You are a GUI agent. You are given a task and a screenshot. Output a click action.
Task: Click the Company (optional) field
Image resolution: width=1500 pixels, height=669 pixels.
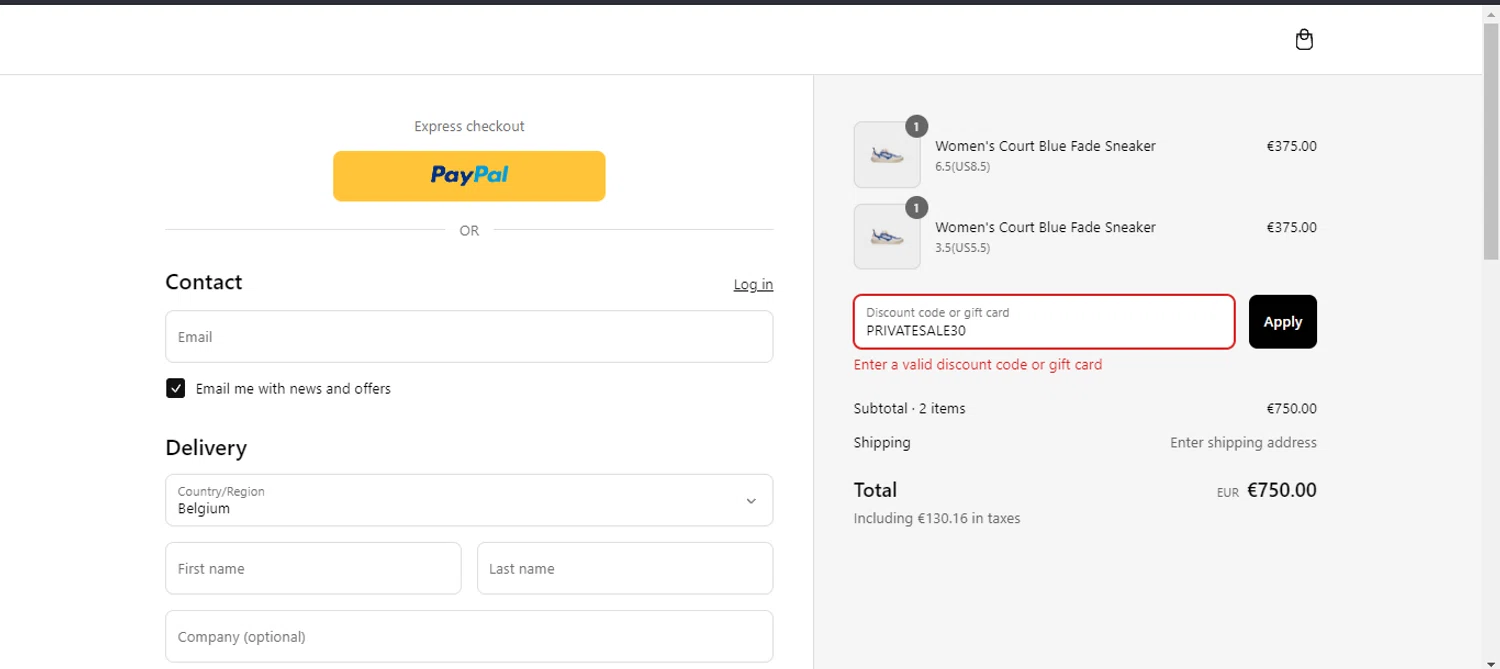469,636
